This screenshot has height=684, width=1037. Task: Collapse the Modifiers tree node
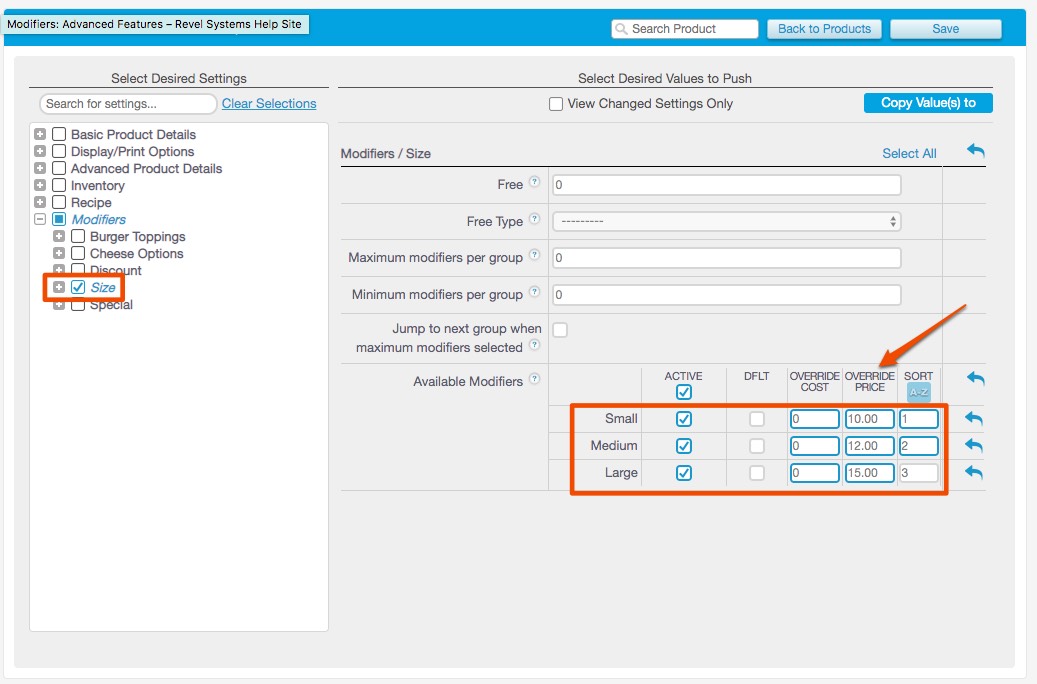click(41, 219)
